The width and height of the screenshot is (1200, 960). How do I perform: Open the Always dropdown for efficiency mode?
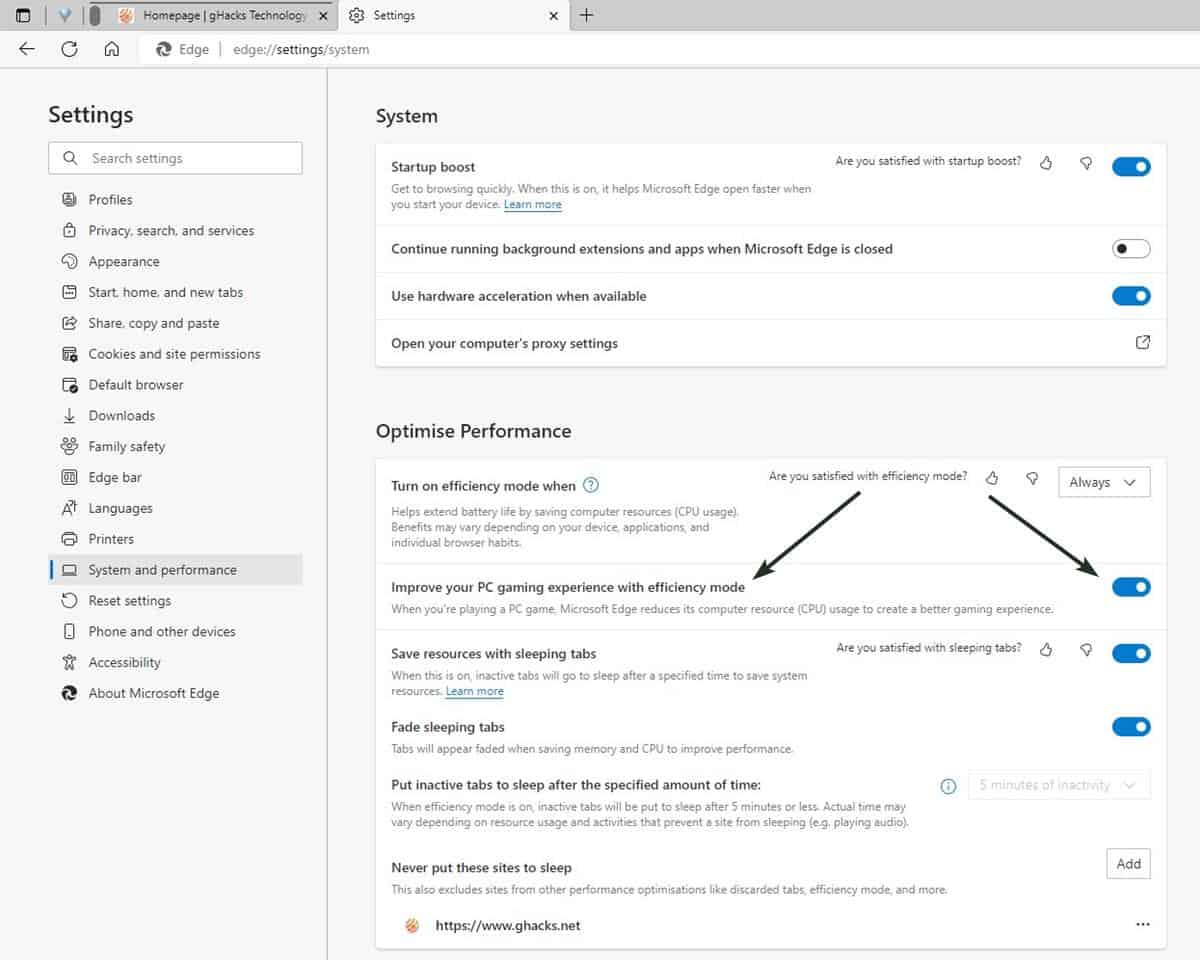[1103, 482]
